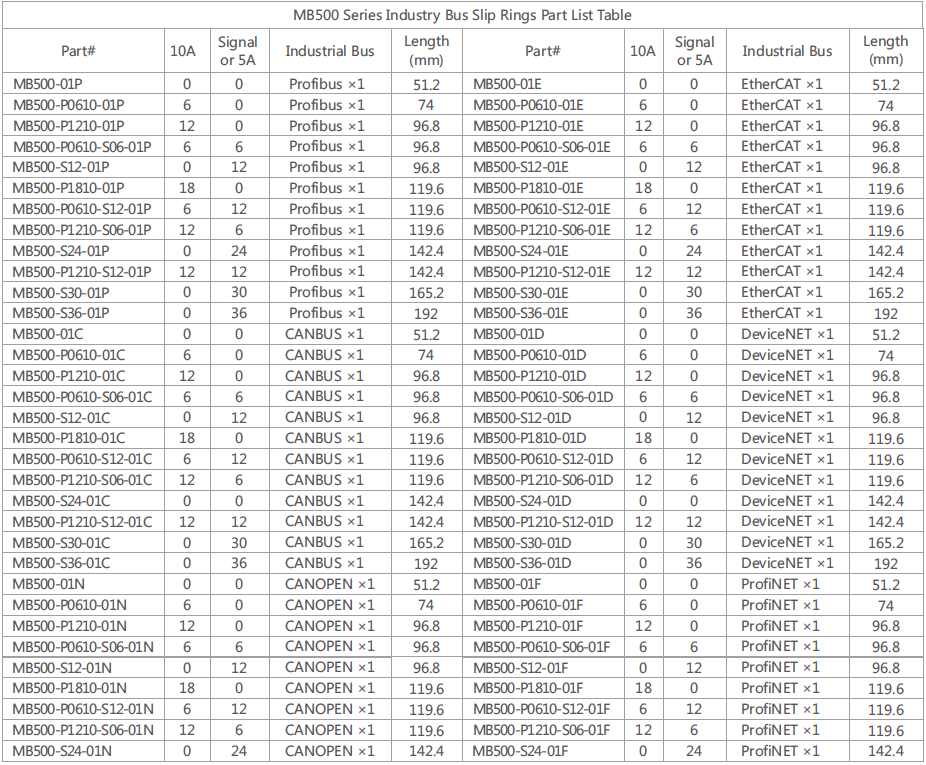The image size is (926, 765).
Task: Click part MB500-P0610-S06-01C
Action: point(82,396)
